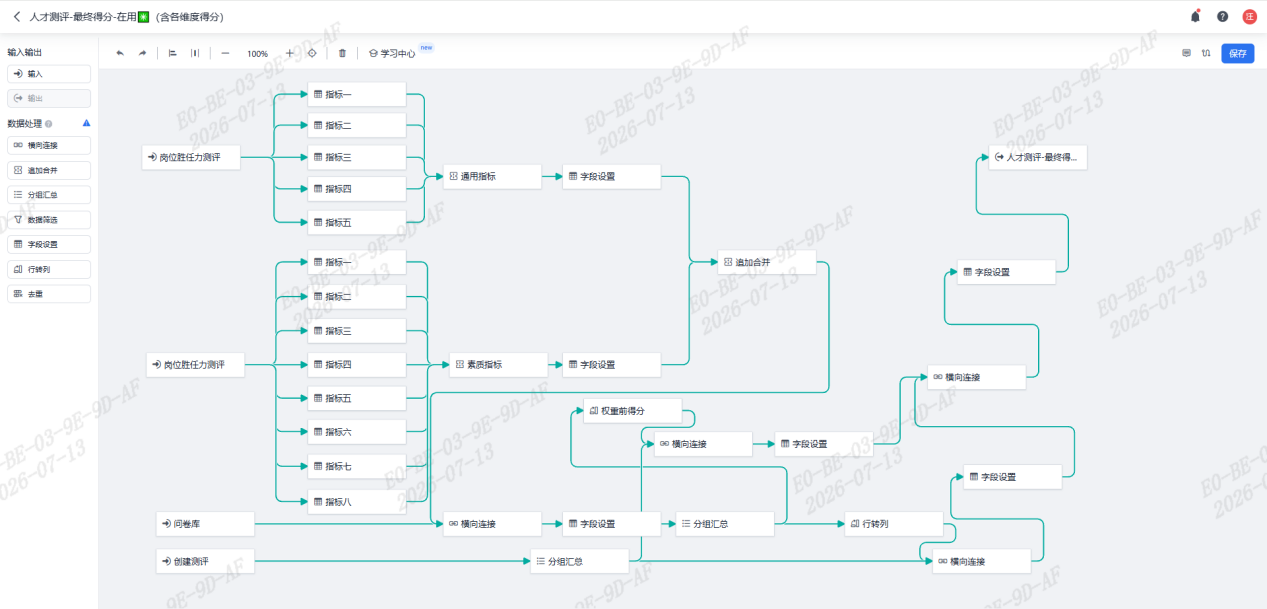Select the 行转列 node on canvas

894,523
